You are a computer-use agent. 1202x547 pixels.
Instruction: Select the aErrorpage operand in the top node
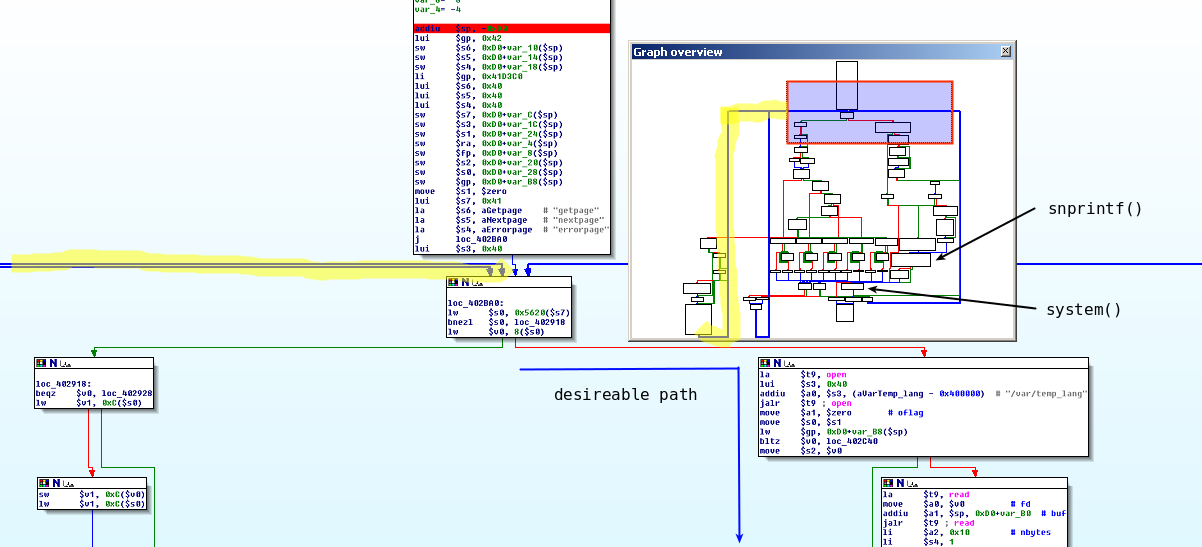coord(506,230)
